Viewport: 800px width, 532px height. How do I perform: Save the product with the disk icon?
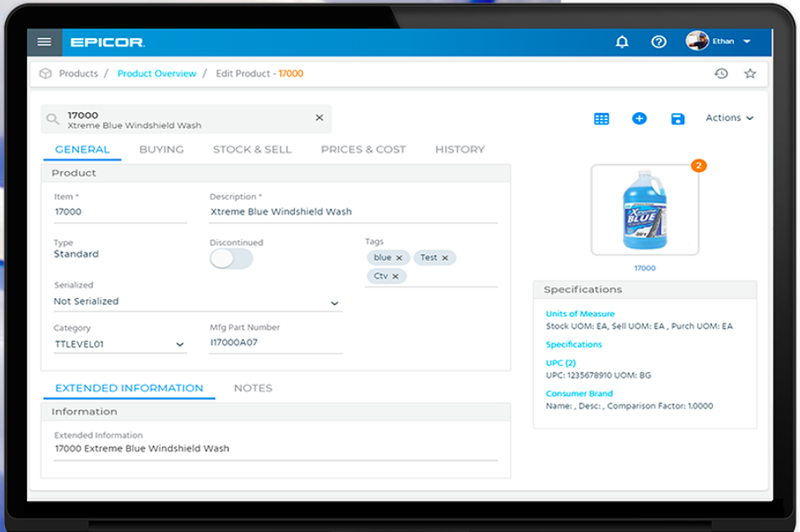click(x=678, y=119)
